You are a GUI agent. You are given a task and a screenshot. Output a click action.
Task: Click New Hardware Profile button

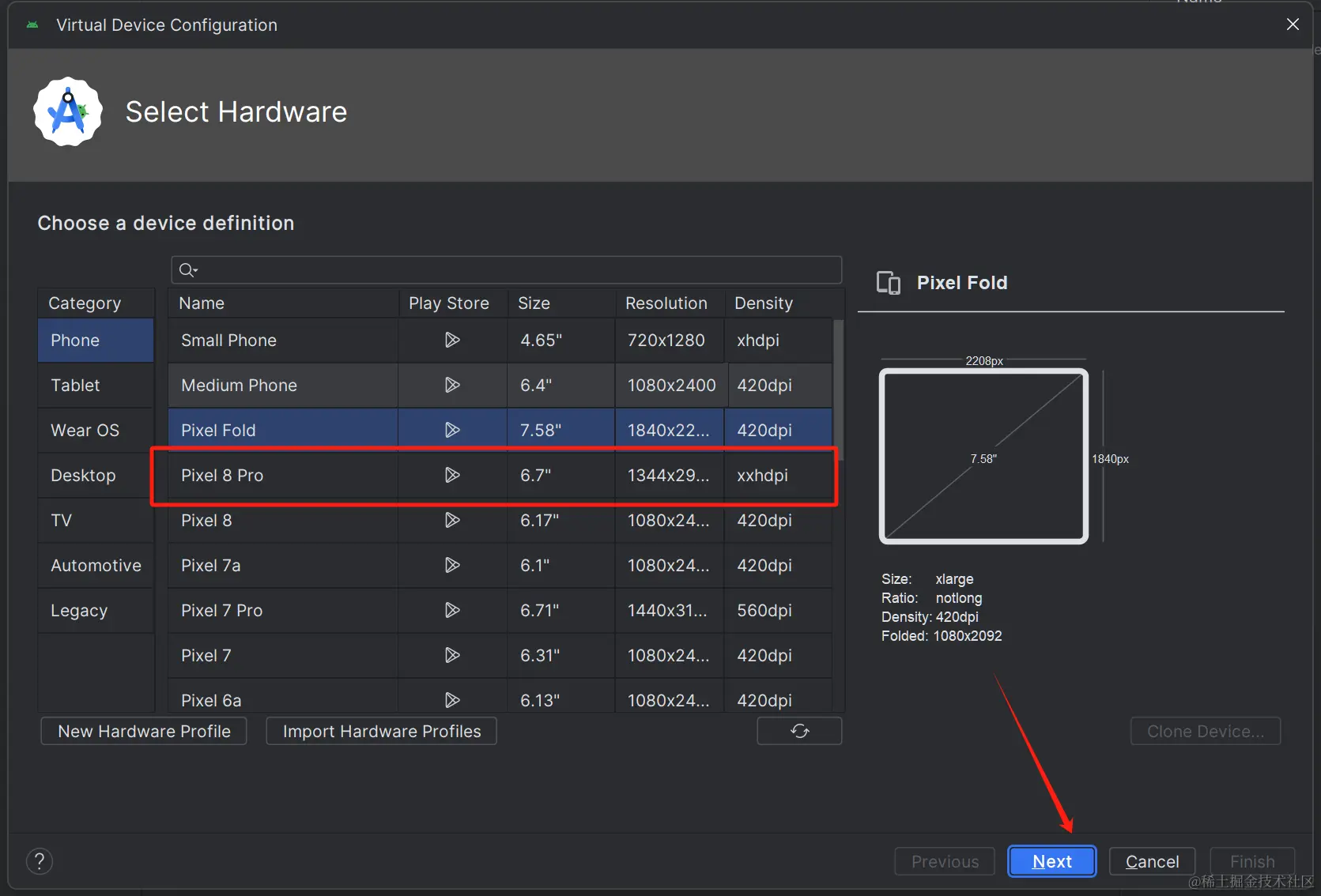tap(144, 731)
